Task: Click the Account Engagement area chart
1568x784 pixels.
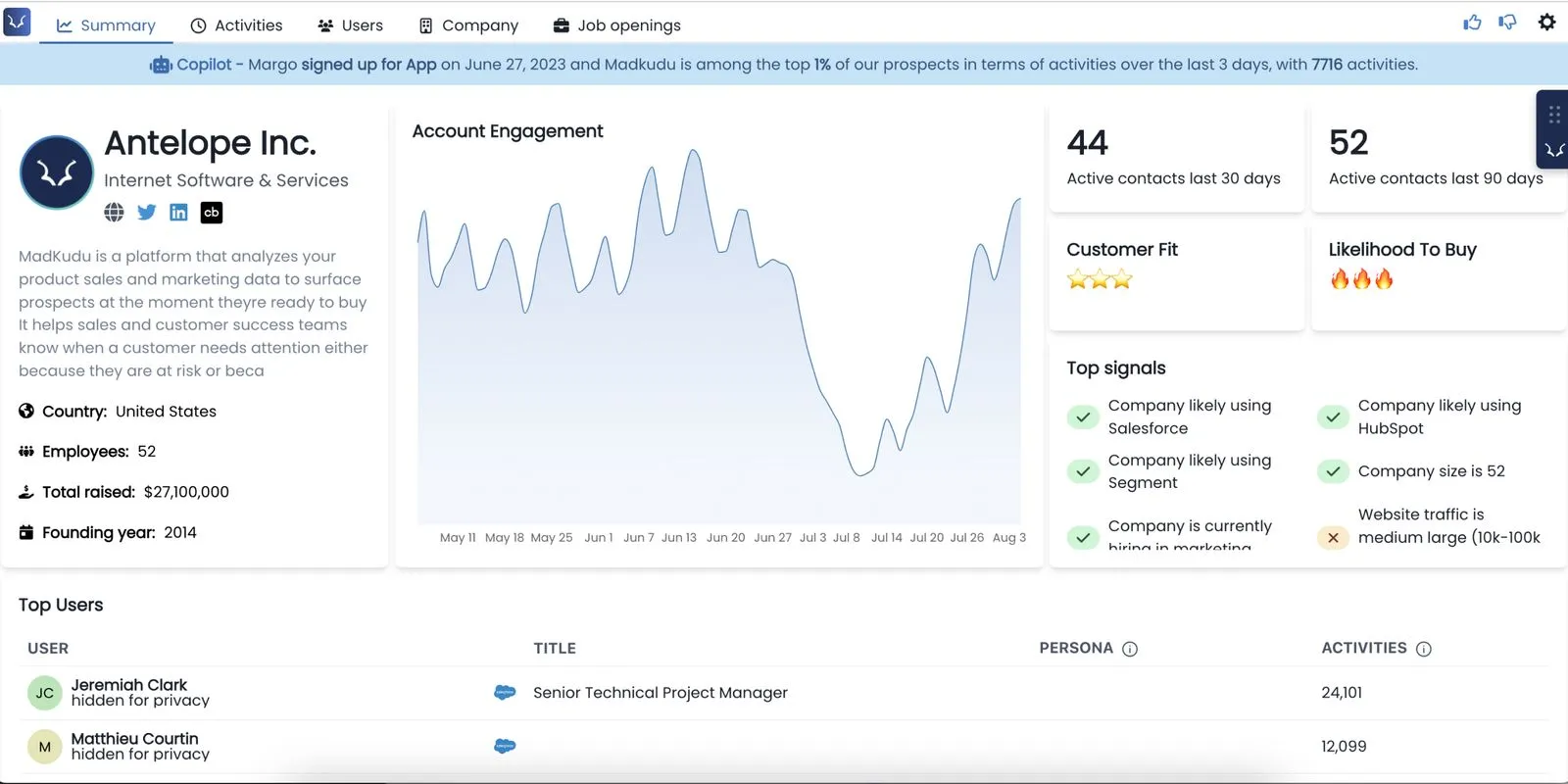Action: click(x=719, y=335)
